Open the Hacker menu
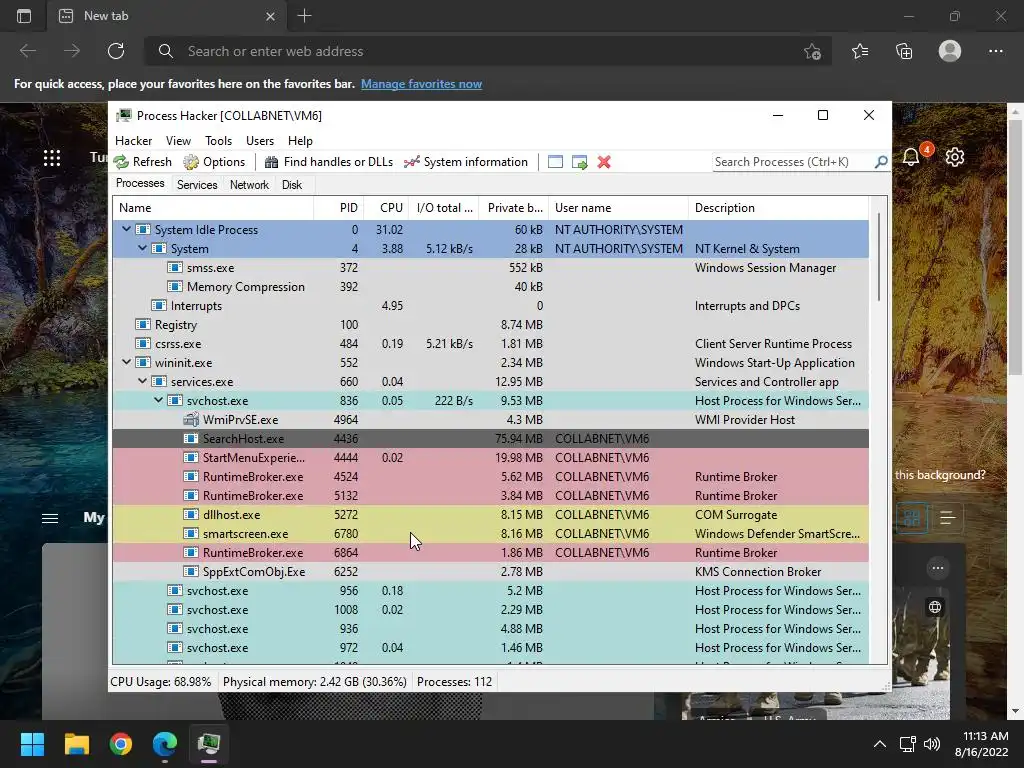This screenshot has width=1024, height=768. pos(133,140)
